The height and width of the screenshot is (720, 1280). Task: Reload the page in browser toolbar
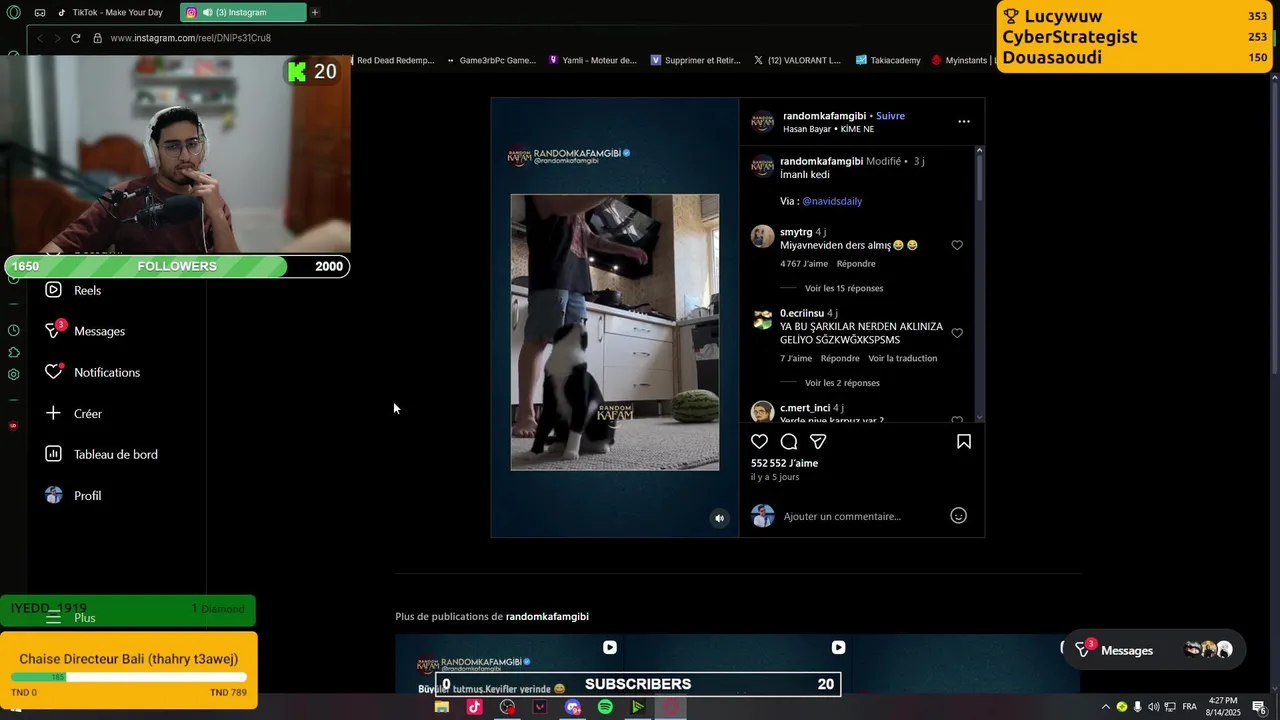(x=75, y=38)
